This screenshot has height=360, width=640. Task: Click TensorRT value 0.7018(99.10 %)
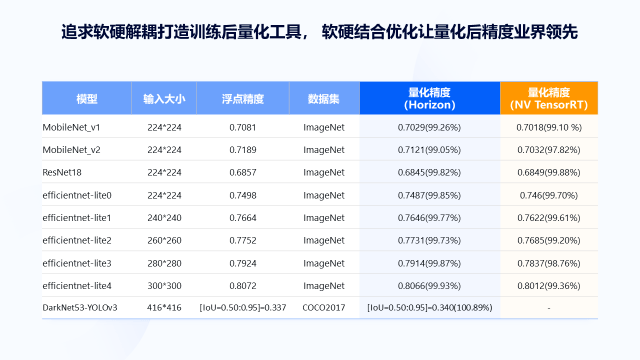click(549, 127)
